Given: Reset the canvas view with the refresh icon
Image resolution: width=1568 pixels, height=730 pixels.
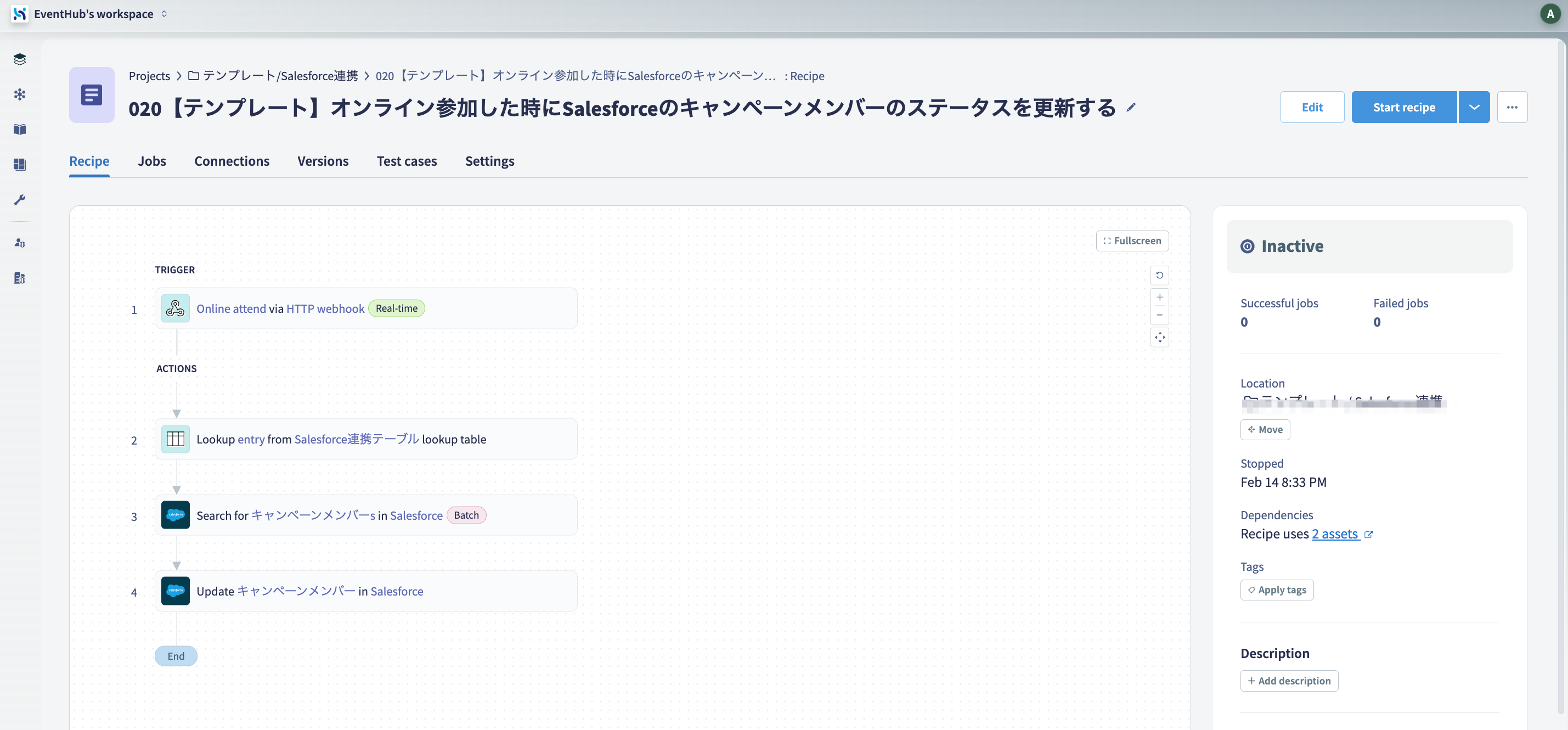Looking at the screenshot, I should click(x=1160, y=275).
